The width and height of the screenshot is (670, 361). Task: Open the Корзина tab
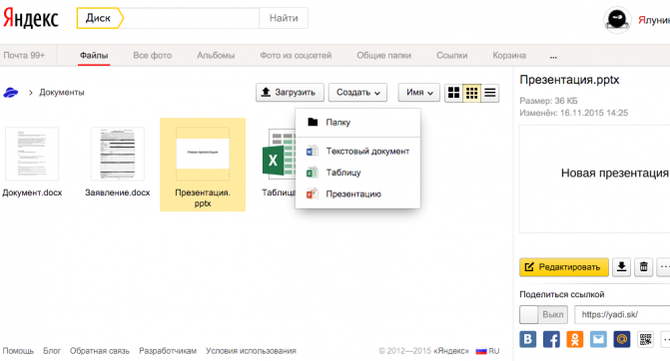pos(509,56)
